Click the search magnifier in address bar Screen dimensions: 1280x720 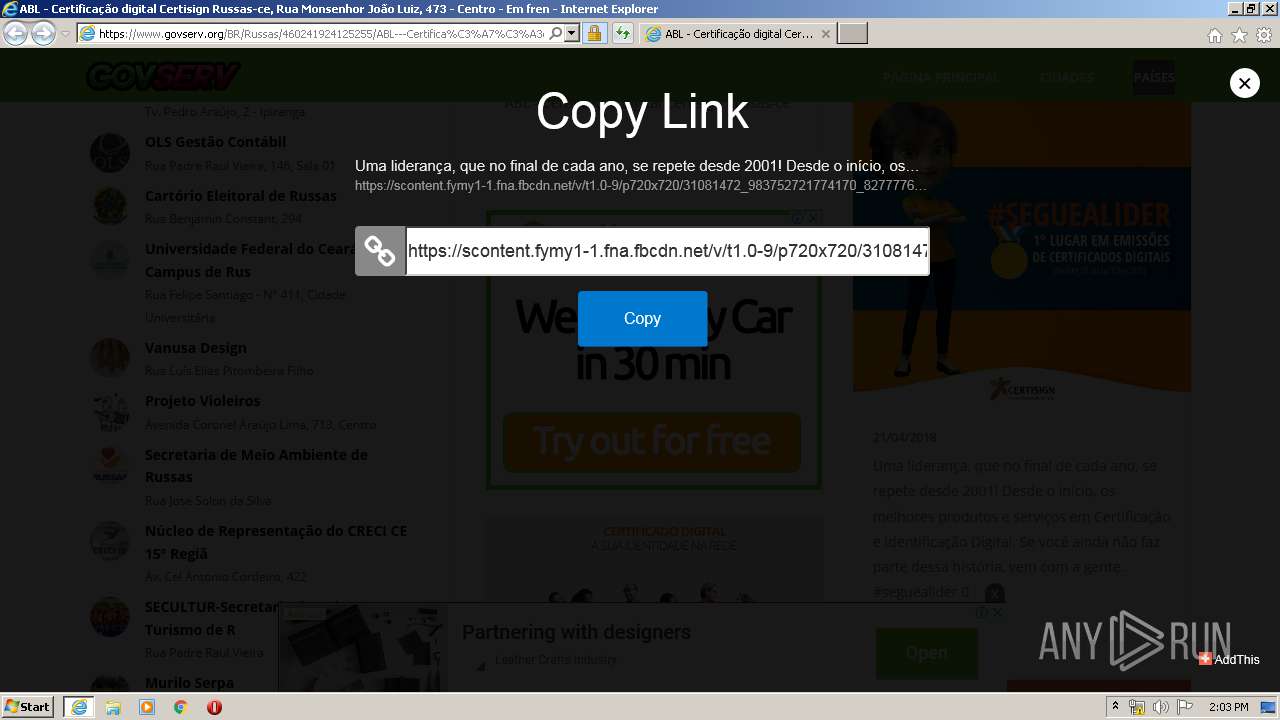click(556, 34)
